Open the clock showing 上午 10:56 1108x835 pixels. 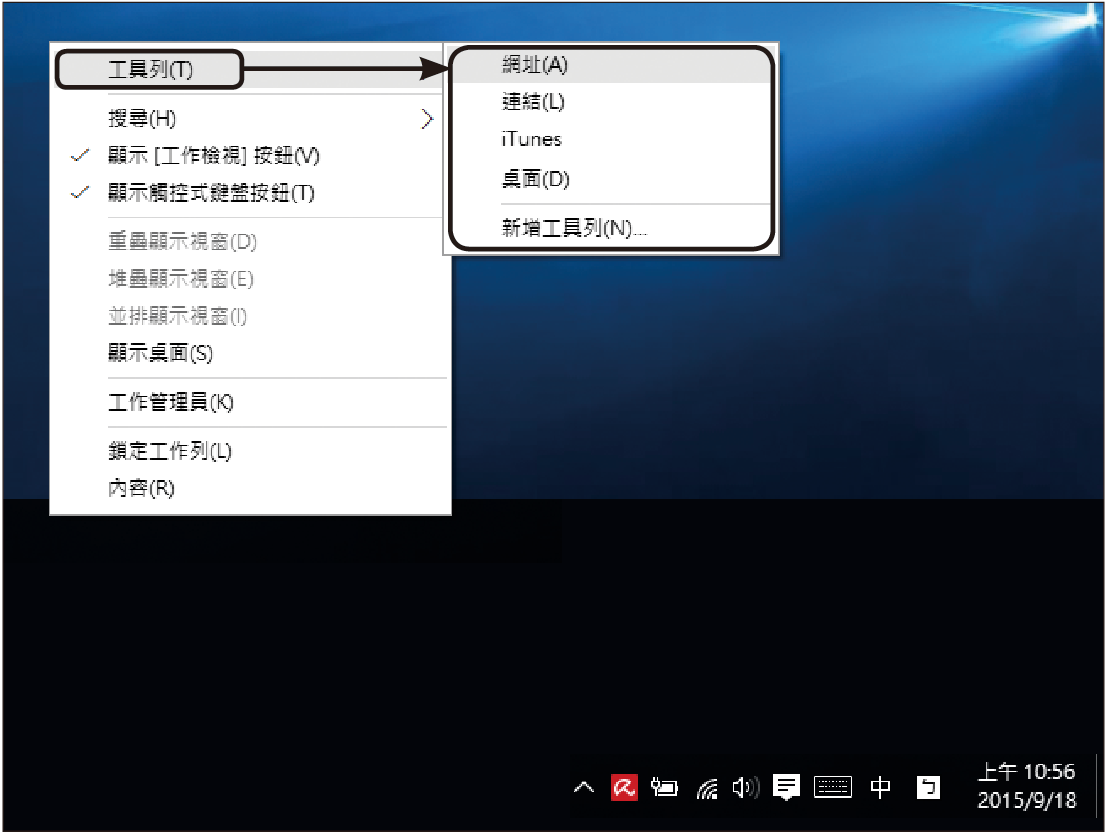click(1026, 786)
